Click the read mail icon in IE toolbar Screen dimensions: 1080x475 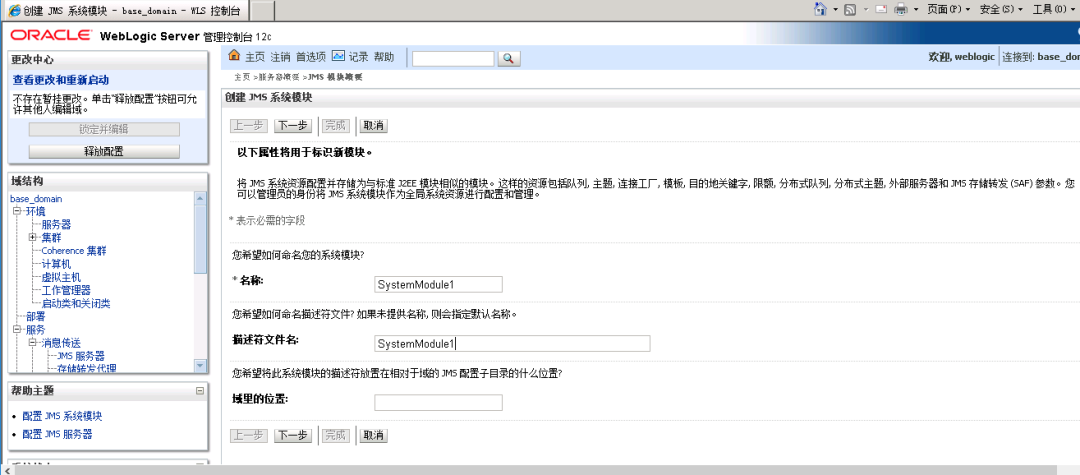[x=881, y=10]
